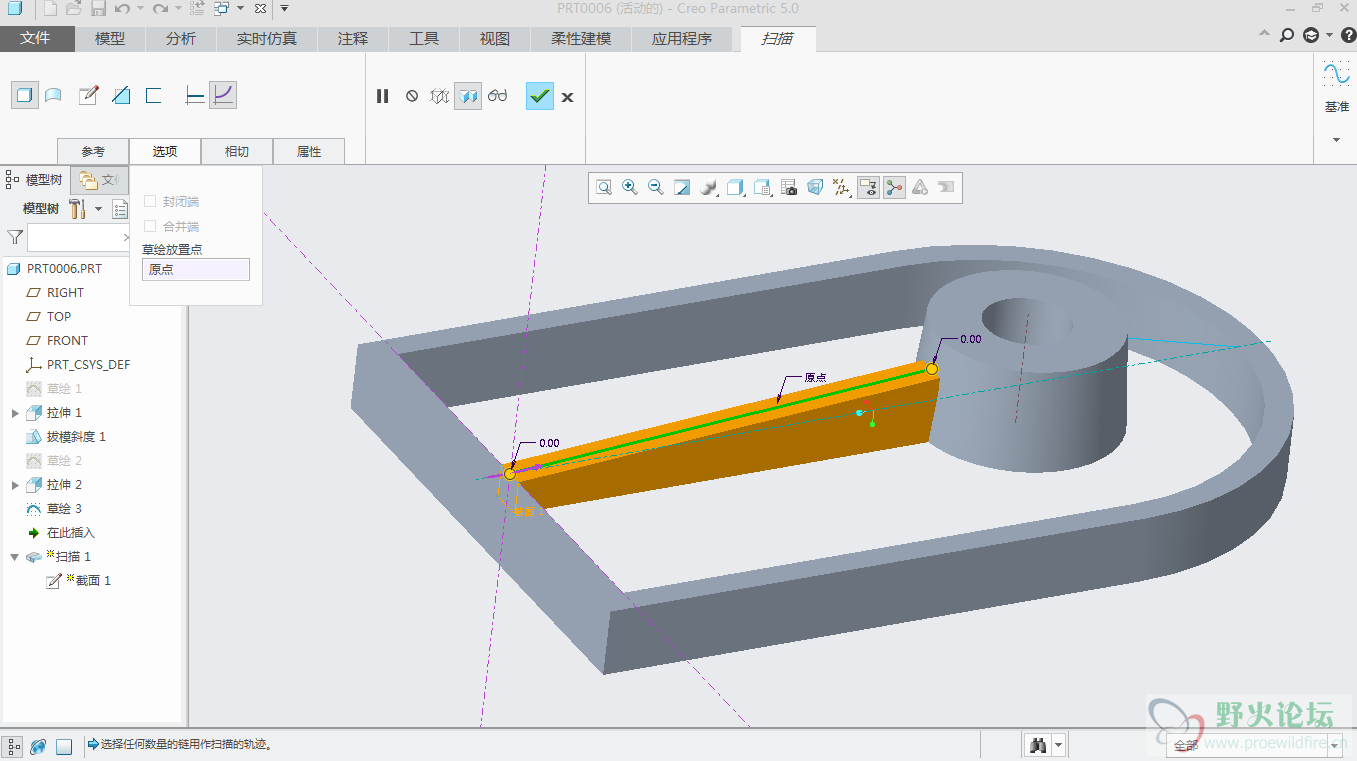Click the repaint screen icon
Image resolution: width=1357 pixels, height=761 pixels.
click(x=682, y=187)
